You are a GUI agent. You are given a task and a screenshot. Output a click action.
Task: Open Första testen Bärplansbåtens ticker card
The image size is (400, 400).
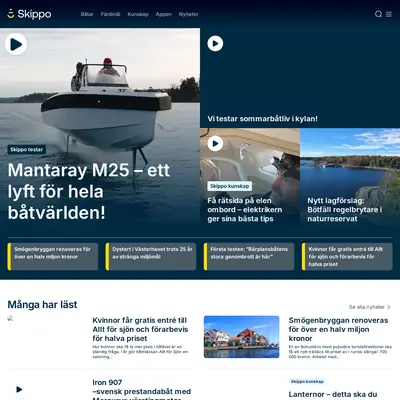tap(249, 256)
